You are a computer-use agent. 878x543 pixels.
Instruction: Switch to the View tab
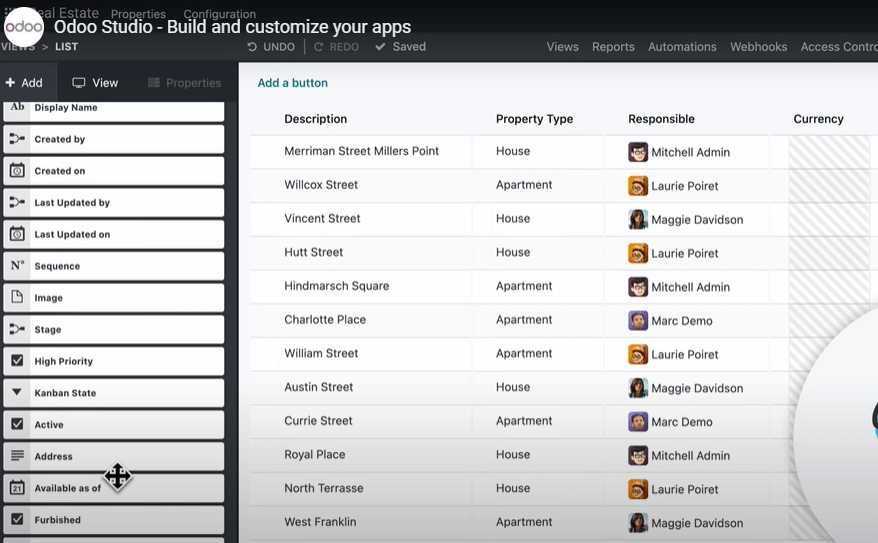click(95, 83)
